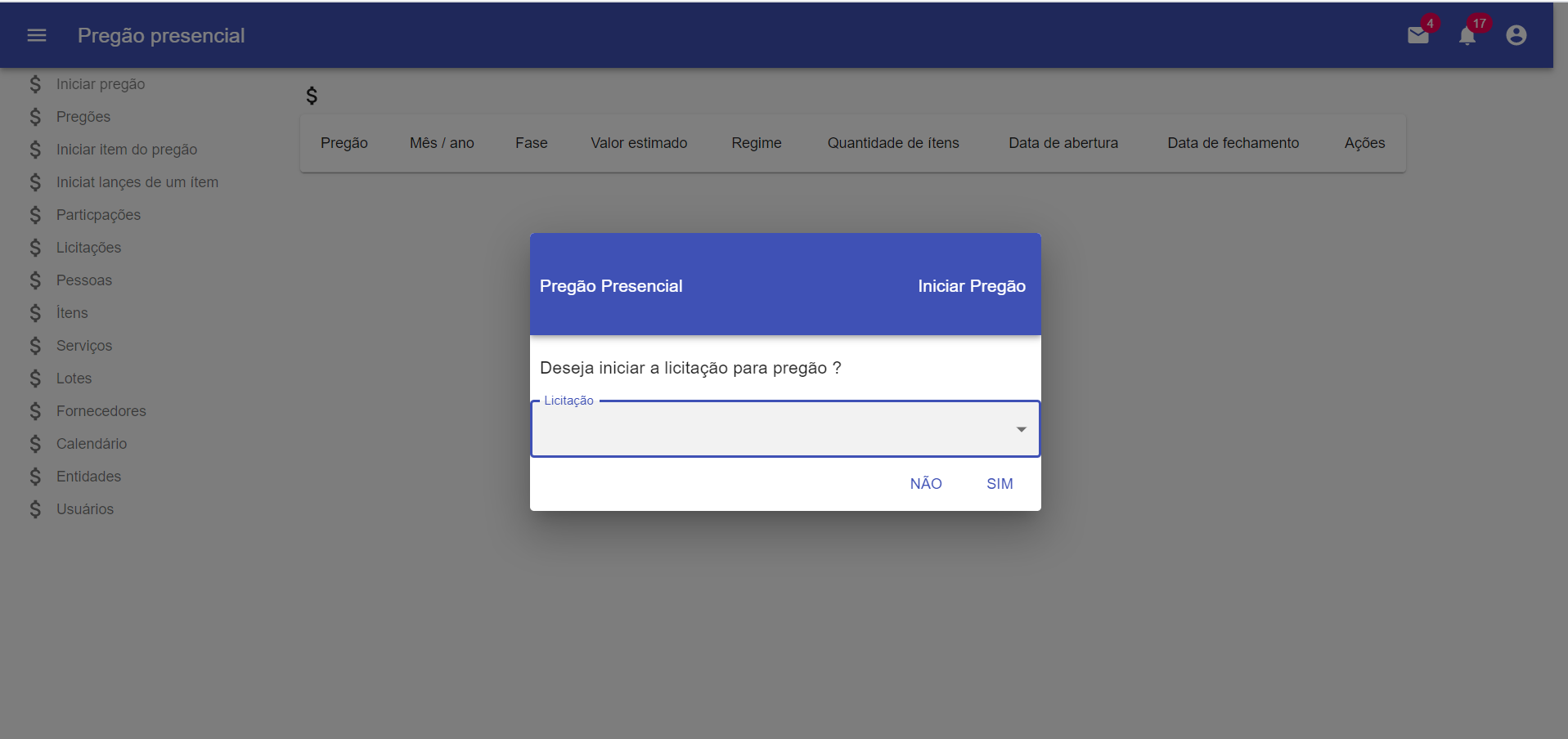Focus the Licitação select field

tap(785, 428)
